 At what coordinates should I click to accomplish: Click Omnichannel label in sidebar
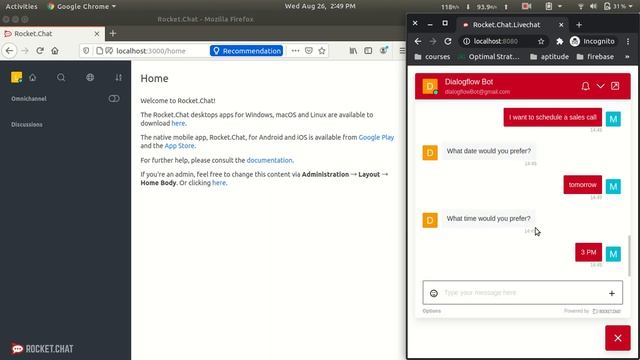29,99
